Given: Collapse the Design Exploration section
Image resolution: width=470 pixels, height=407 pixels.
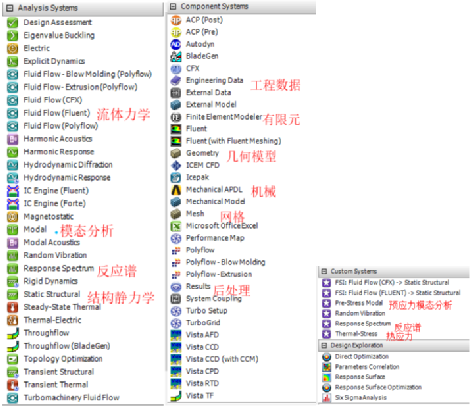Looking at the screenshot, I should (324, 345).
